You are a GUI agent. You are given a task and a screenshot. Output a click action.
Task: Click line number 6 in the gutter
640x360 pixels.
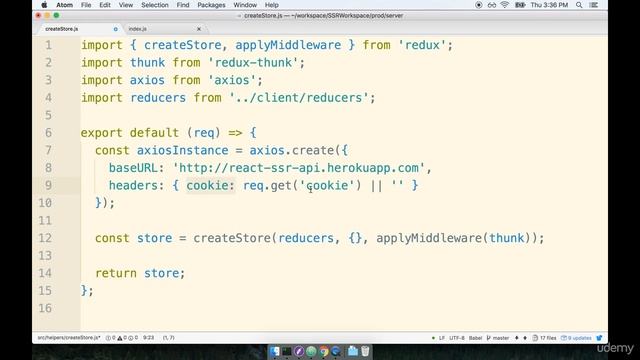49,133
